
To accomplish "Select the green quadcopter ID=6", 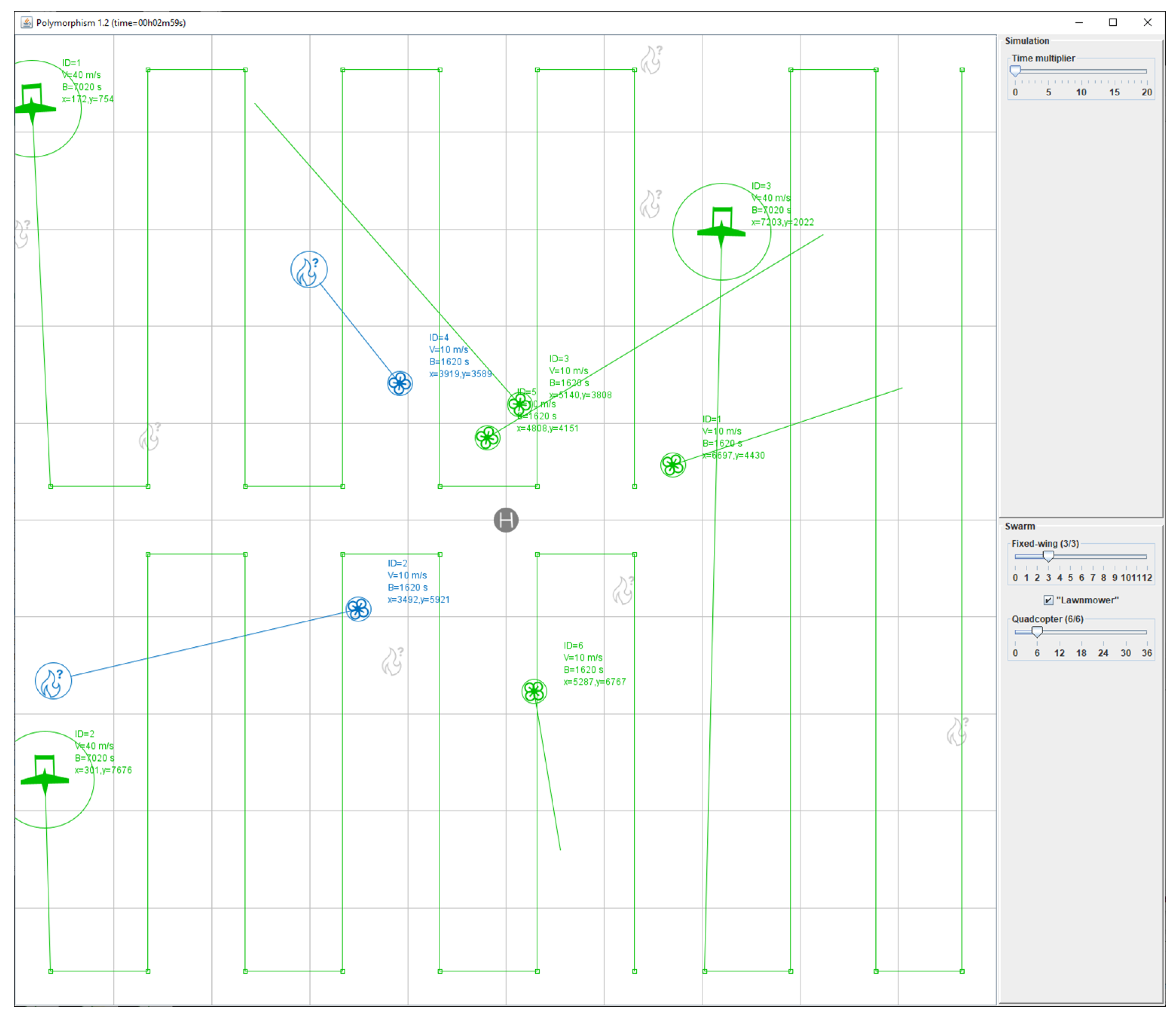I will click(x=533, y=691).
